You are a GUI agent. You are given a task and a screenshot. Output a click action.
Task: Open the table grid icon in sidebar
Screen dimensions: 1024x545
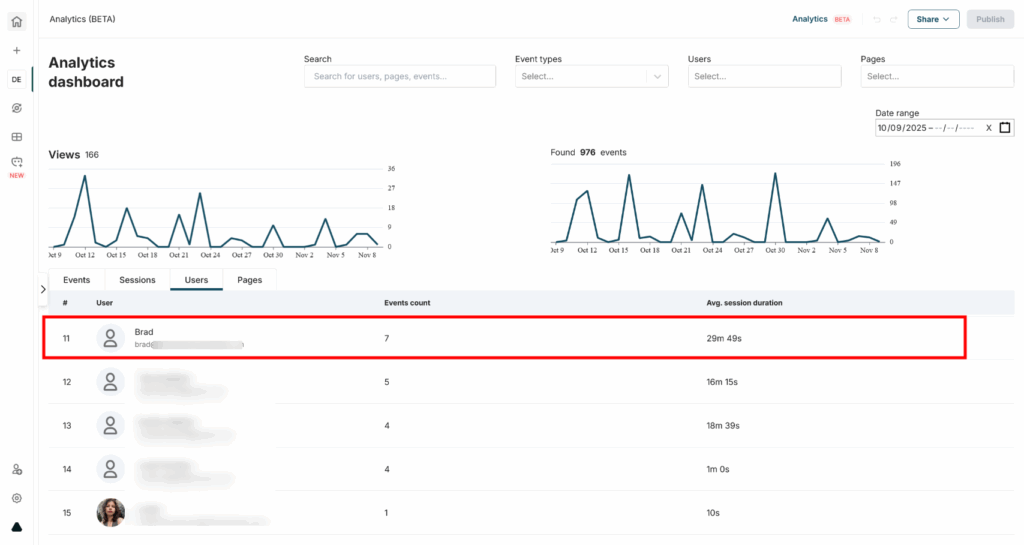tap(16, 137)
